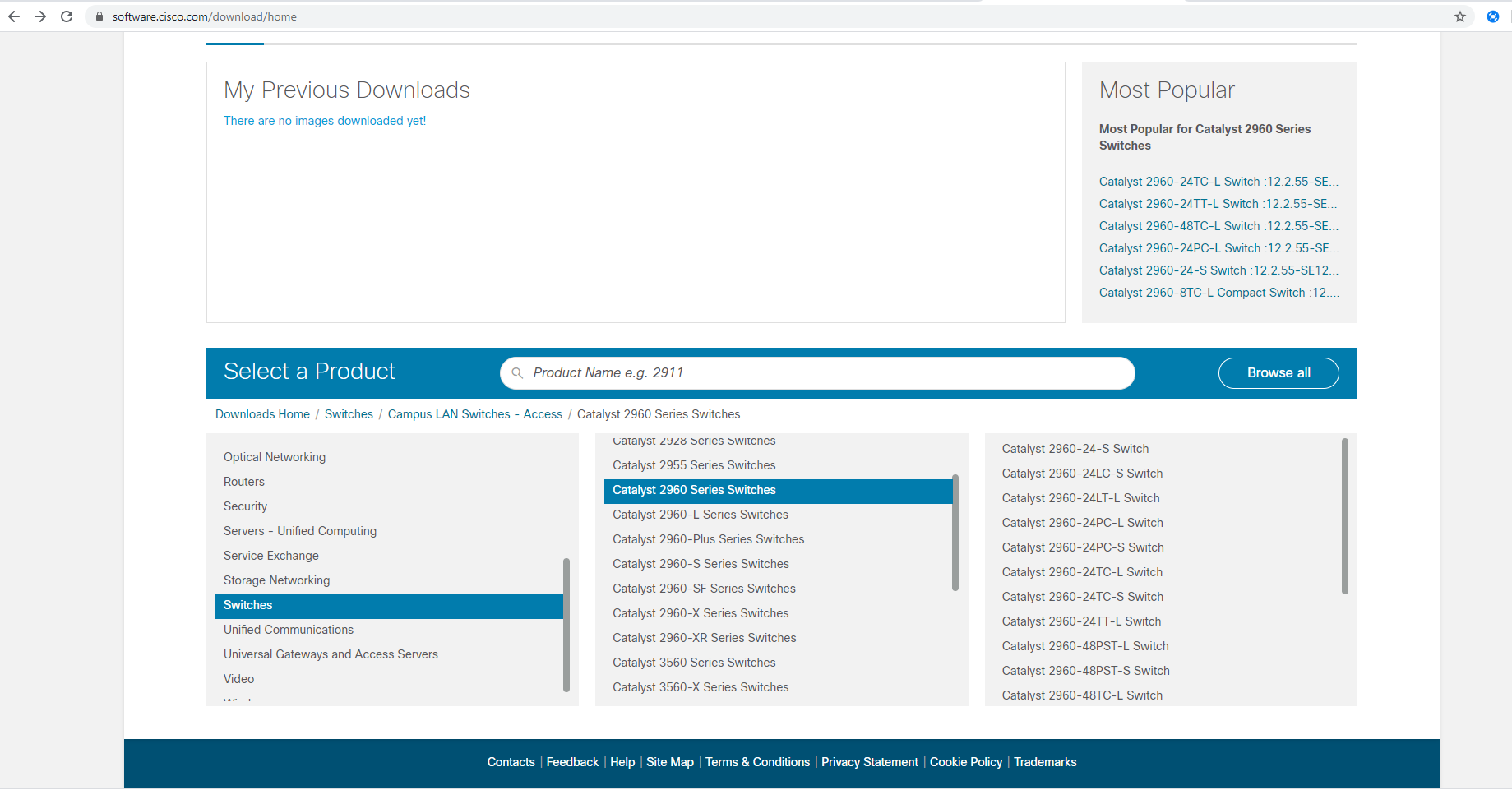Click the Browse all button

click(1278, 373)
